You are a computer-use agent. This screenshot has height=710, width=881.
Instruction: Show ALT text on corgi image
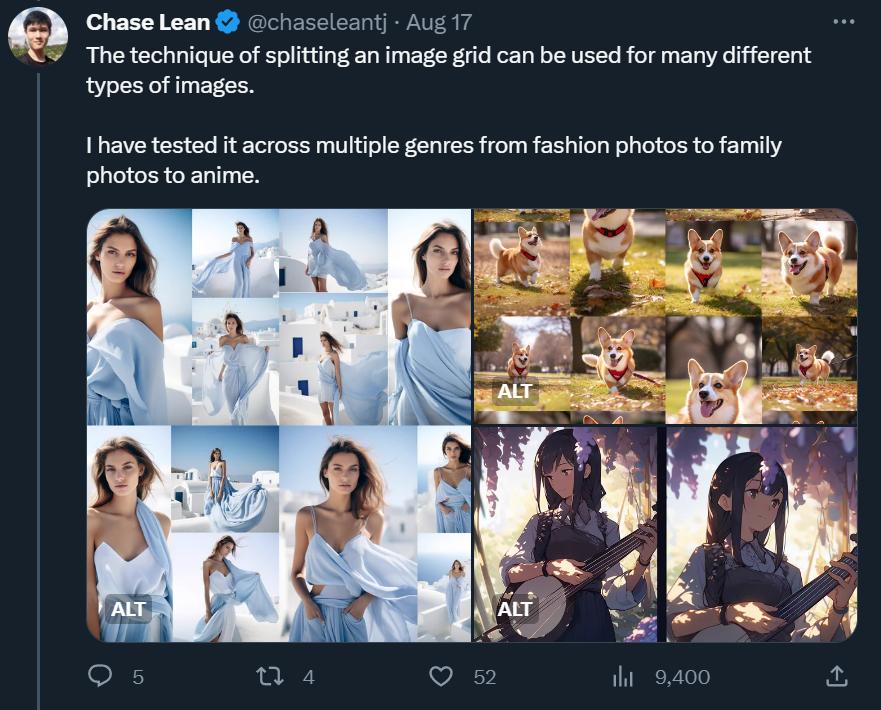[x=515, y=391]
